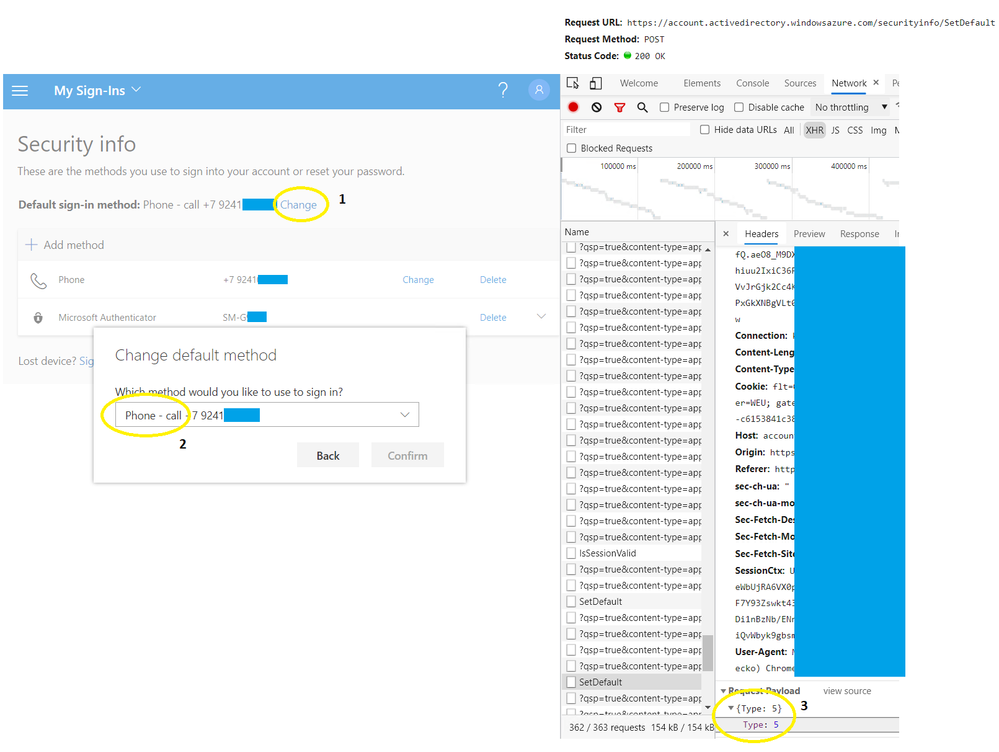This screenshot has height=752, width=999.
Task: Open the sign-in method combo box
Action: [x=267, y=415]
